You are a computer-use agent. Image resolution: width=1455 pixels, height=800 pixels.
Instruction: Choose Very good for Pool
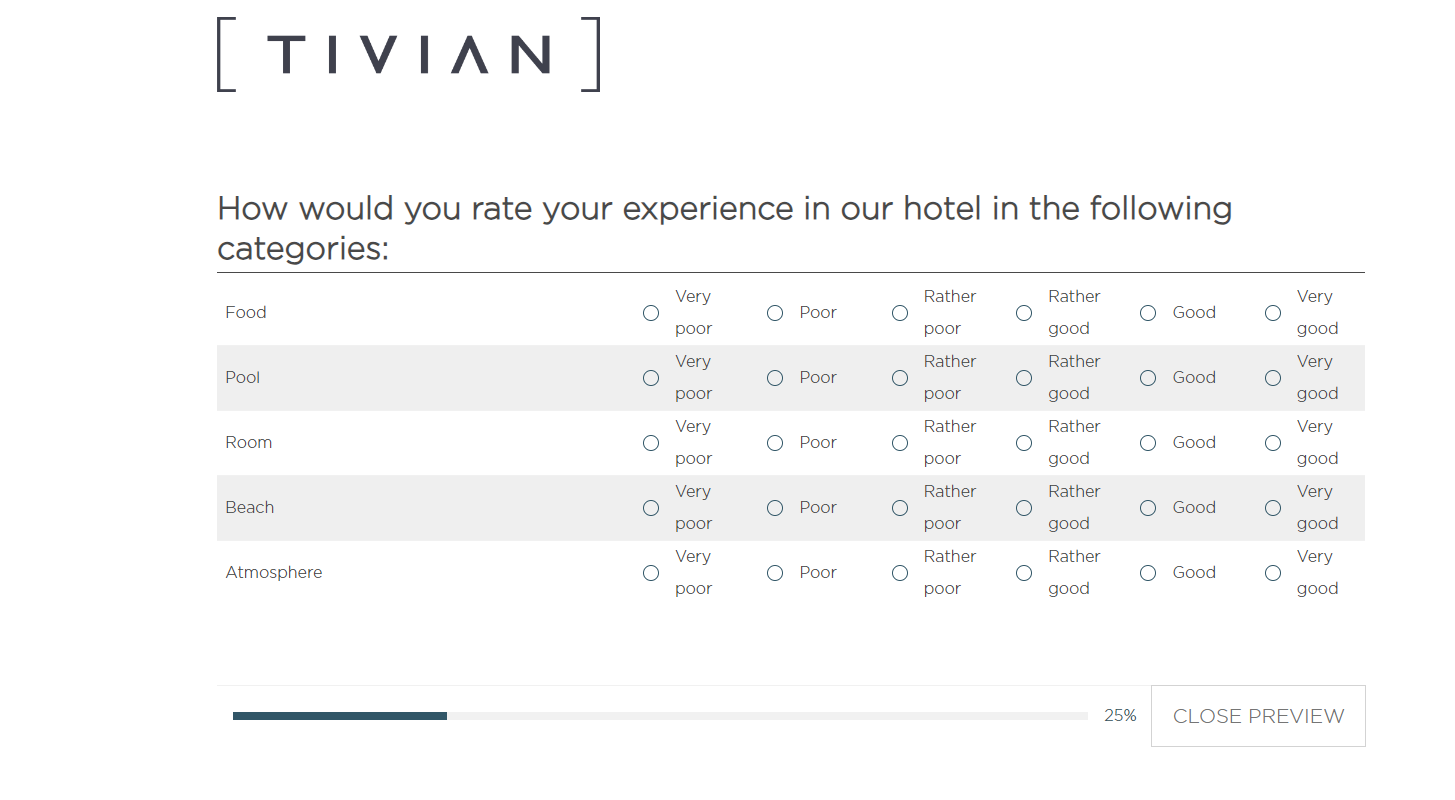(x=1273, y=378)
